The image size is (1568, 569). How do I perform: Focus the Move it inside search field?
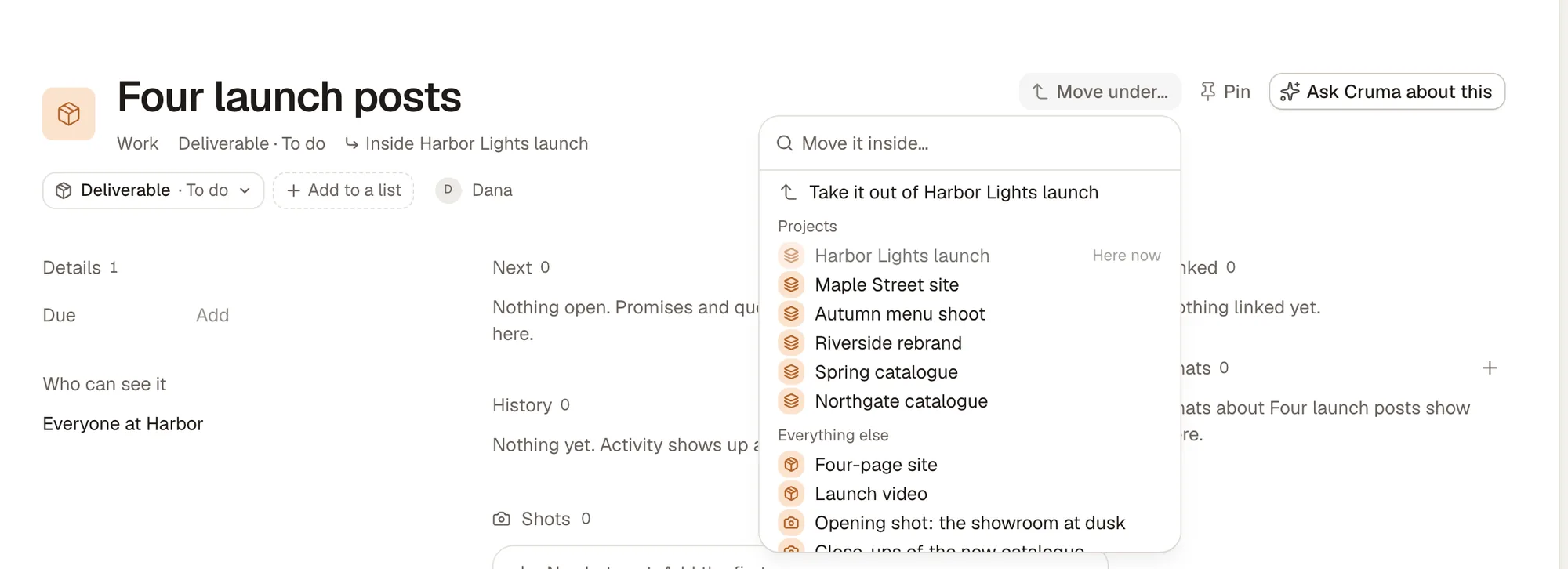click(970, 143)
